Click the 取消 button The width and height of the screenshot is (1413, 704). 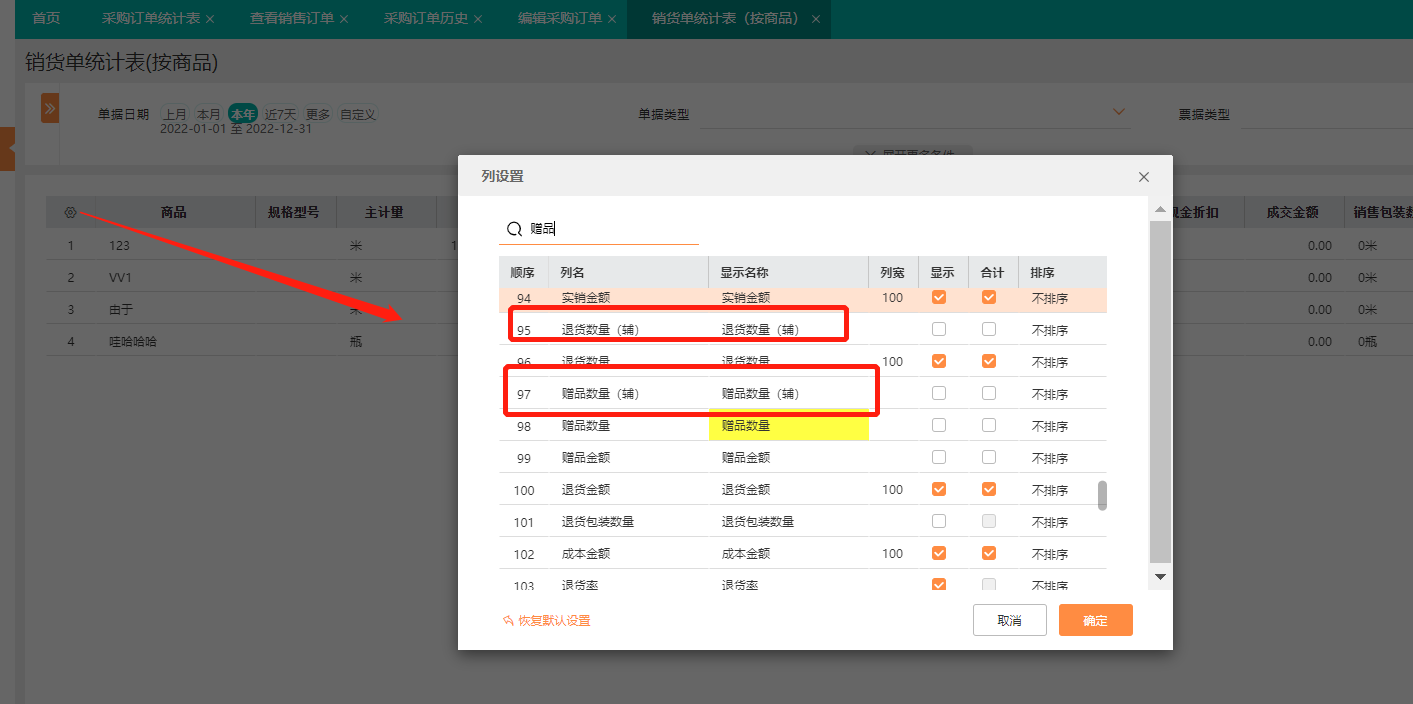pos(1009,620)
